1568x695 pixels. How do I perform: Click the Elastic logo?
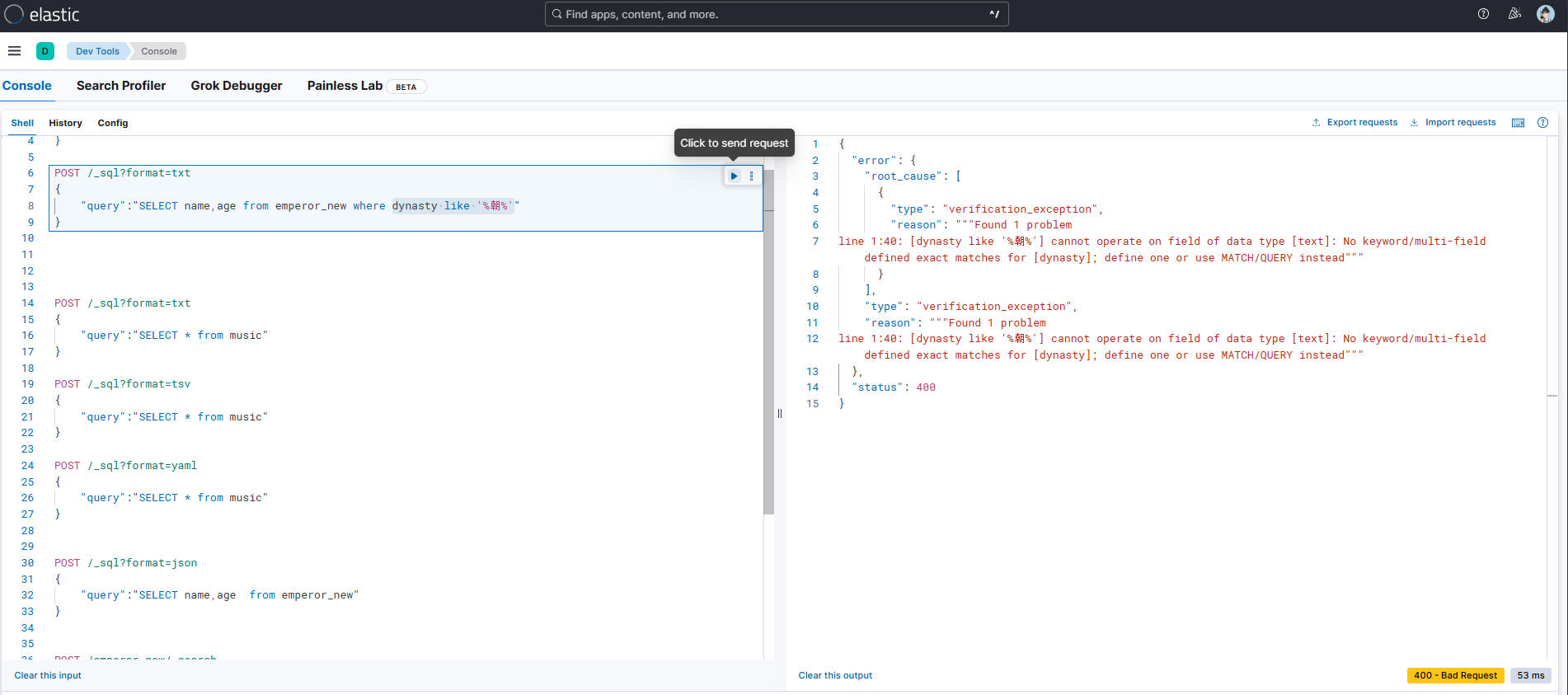42,14
